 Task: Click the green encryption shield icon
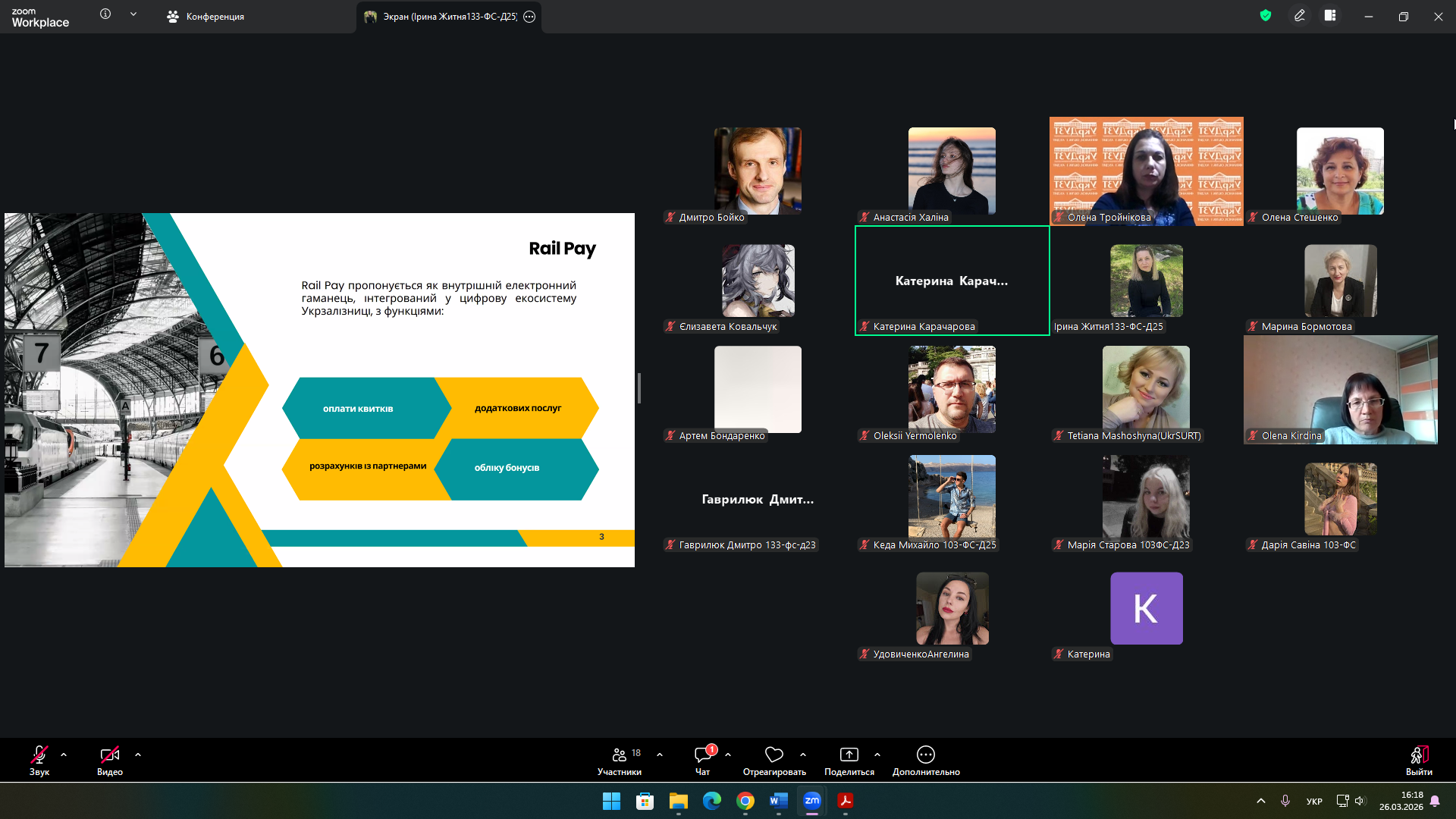[1265, 15]
